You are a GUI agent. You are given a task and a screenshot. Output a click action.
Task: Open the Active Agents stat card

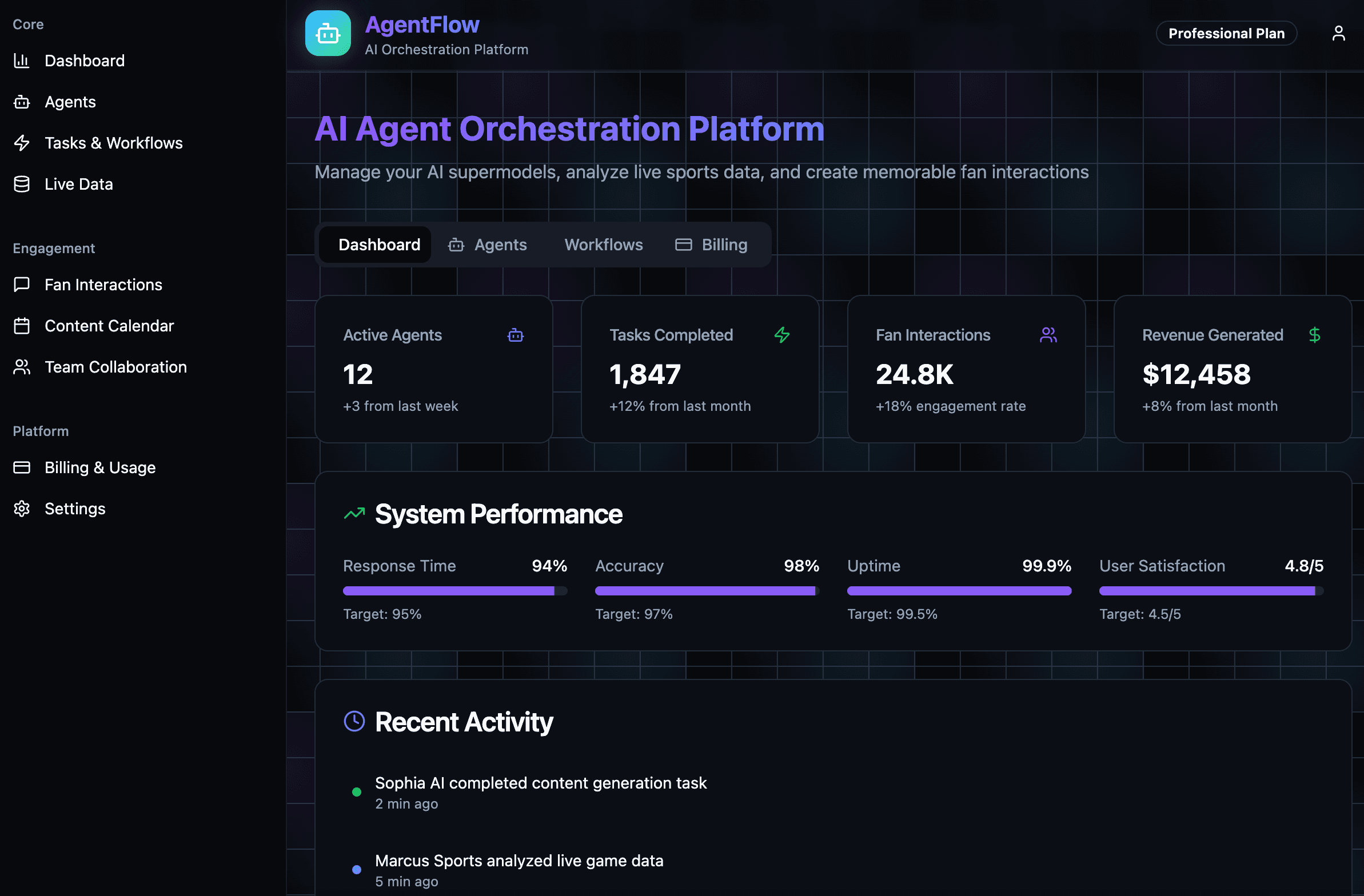434,369
